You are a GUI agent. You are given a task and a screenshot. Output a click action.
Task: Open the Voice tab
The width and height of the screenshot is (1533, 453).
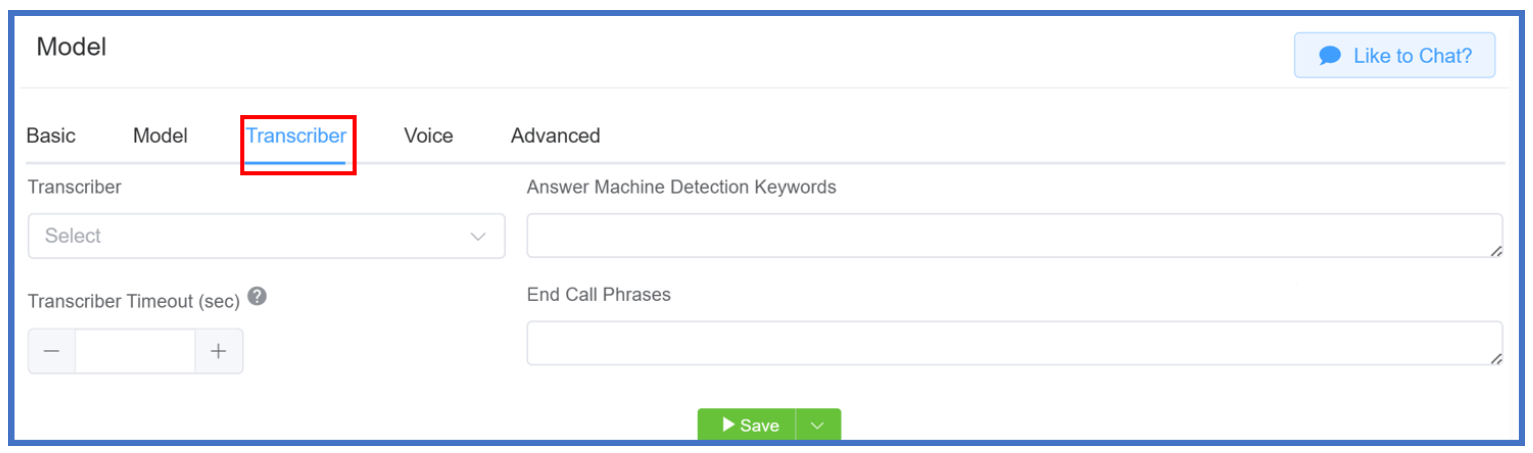[x=428, y=135]
